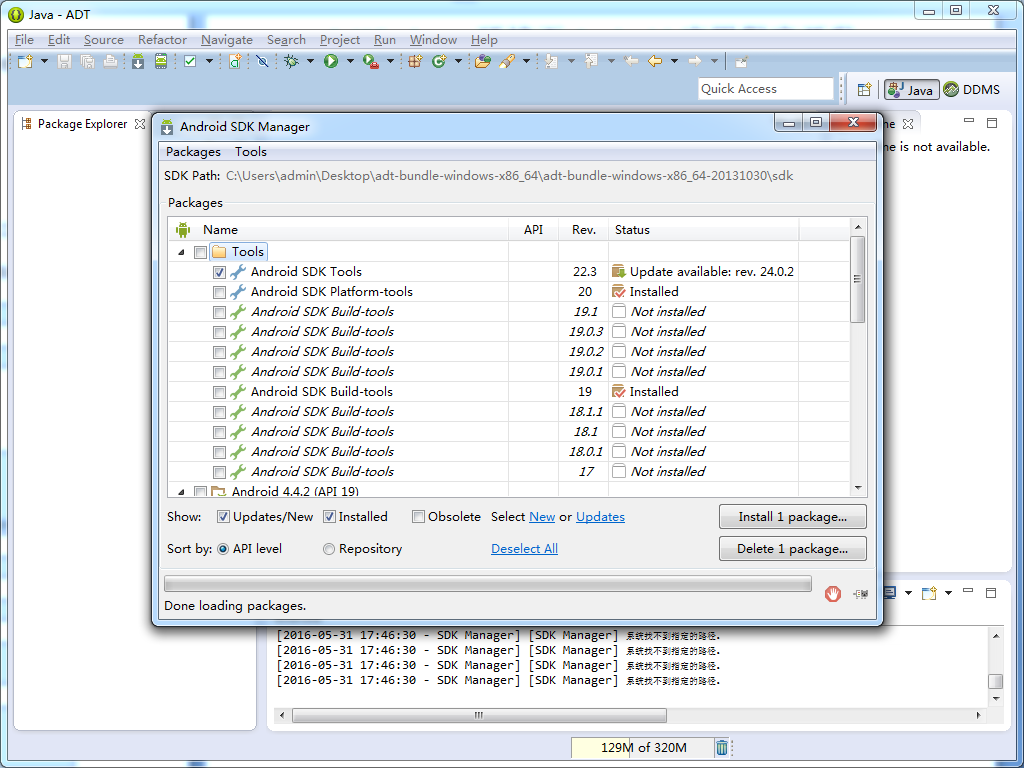This screenshot has height=768, width=1024.
Task: Open the Packages menu
Action: click(193, 152)
